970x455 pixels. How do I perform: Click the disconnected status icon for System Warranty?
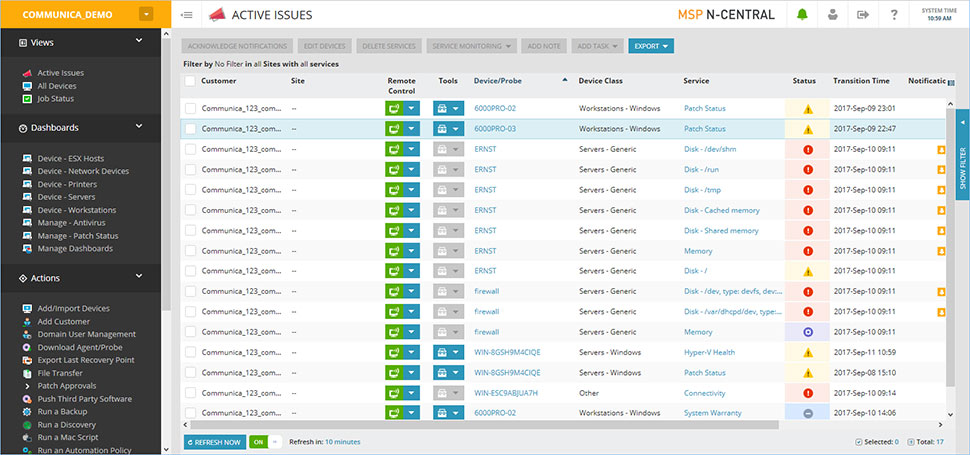[807, 414]
